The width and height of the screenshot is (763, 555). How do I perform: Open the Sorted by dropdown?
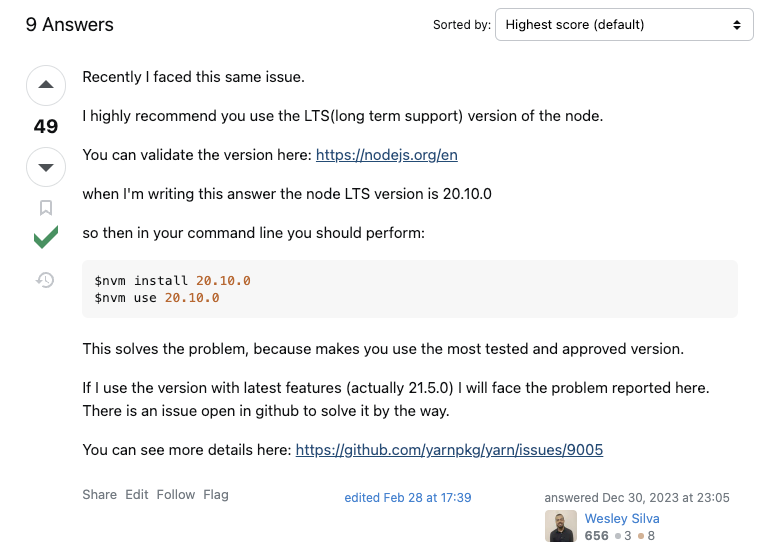click(624, 25)
